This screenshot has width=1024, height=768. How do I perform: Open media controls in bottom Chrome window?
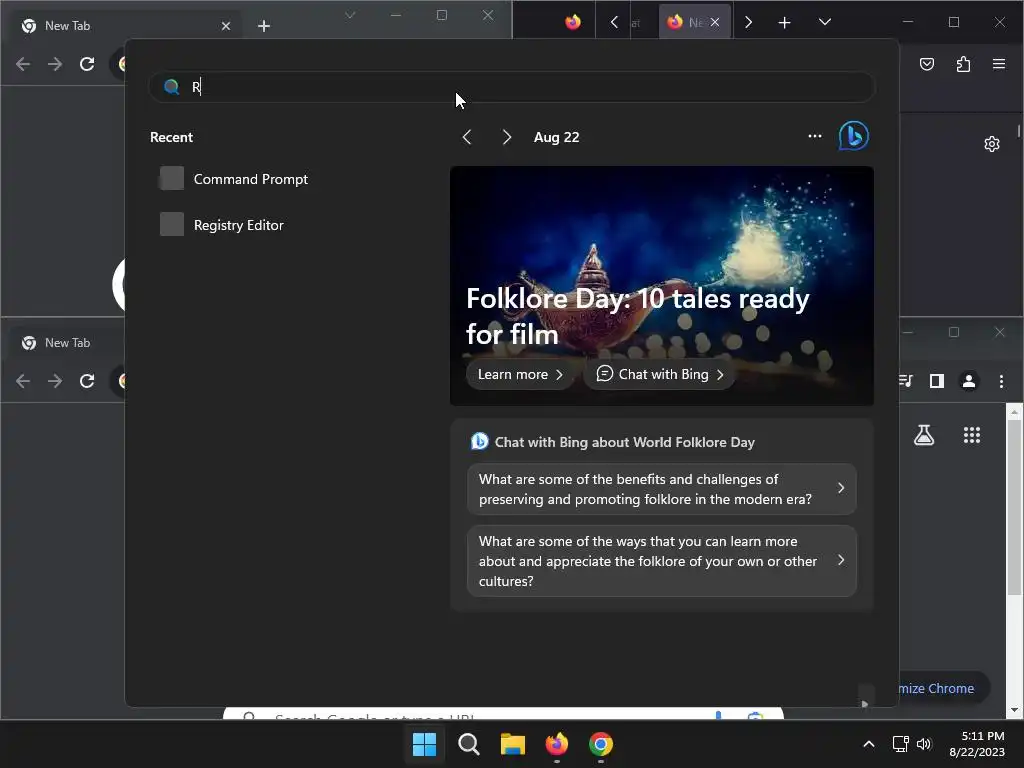906,381
